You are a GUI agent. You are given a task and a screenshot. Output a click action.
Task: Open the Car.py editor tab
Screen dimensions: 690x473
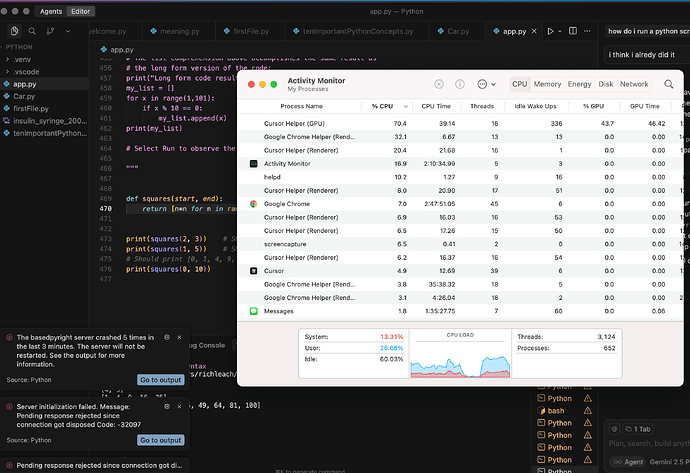459,31
